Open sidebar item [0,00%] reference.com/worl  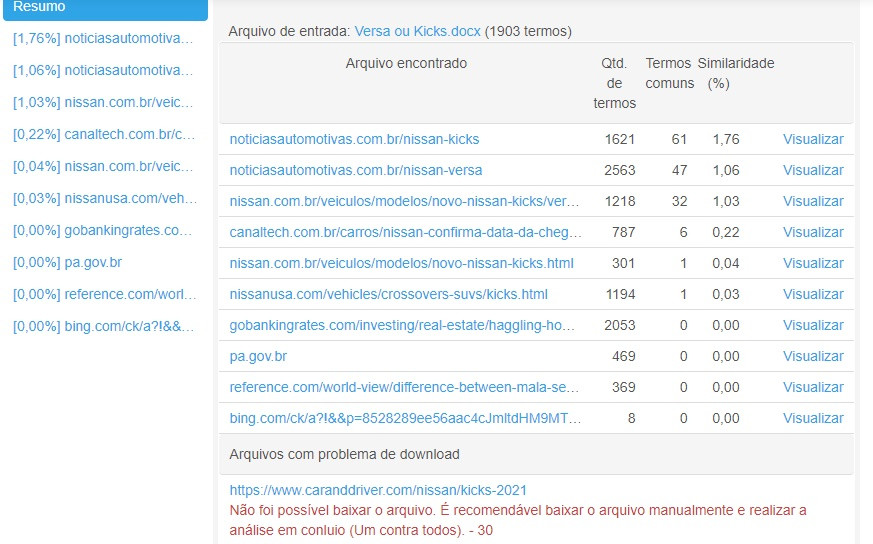tap(105, 295)
